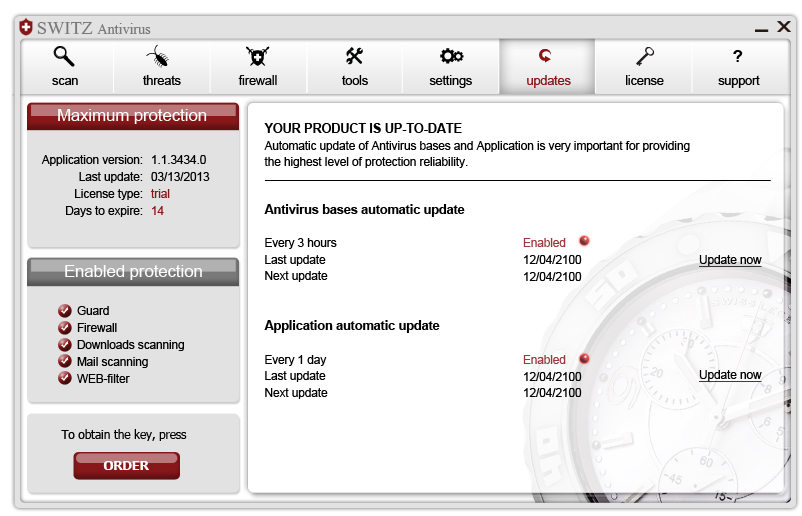
Task: Toggle antivirus bases Enabled red indicator
Action: click(585, 241)
